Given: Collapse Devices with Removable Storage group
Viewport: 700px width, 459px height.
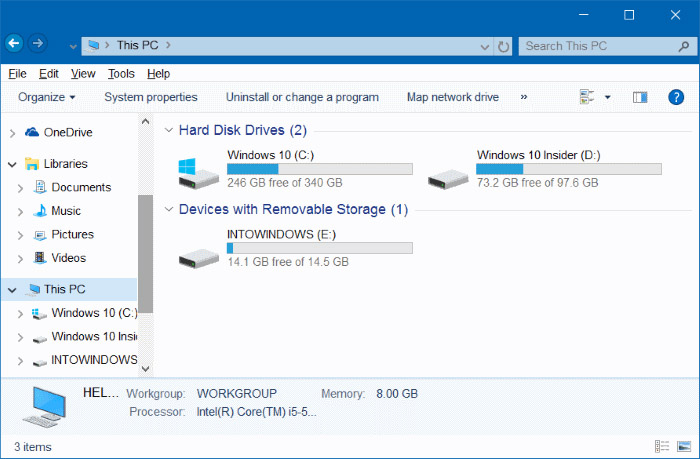Looking at the screenshot, I should 169,209.
